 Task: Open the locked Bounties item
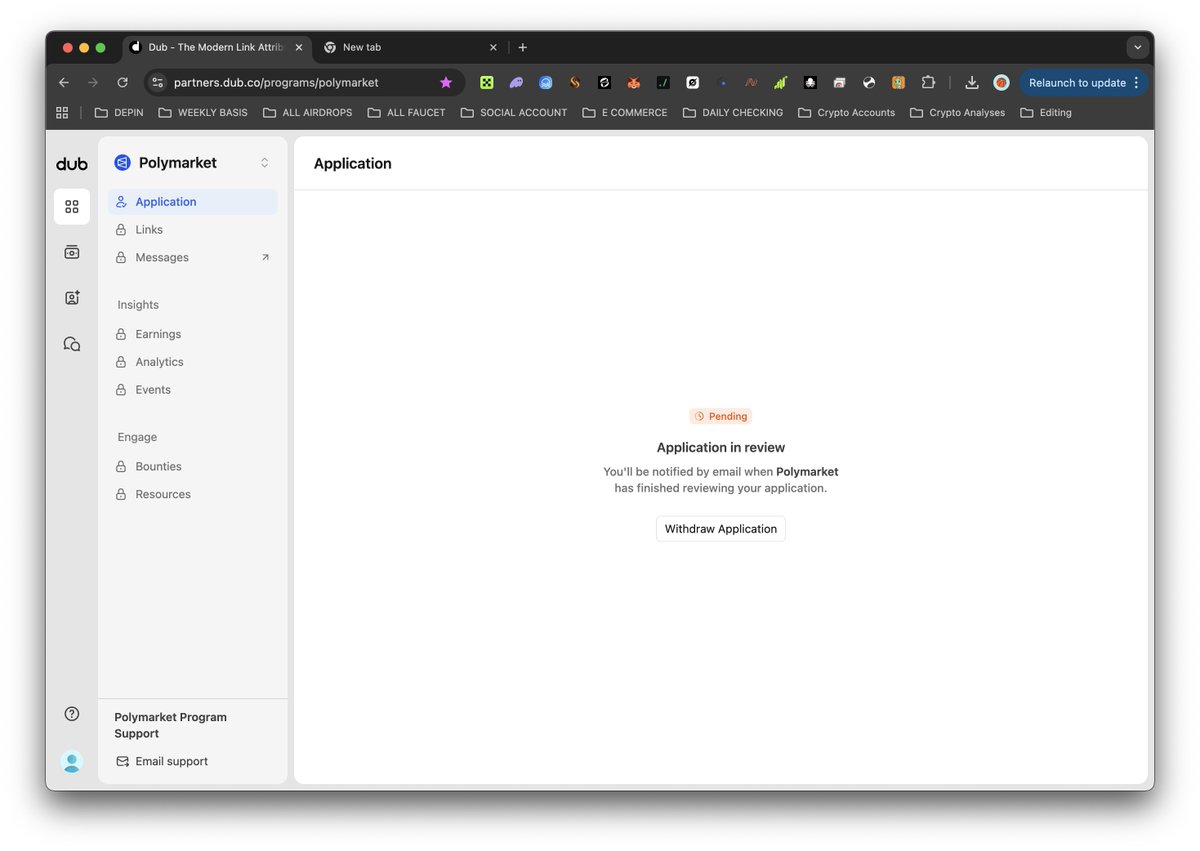(x=193, y=467)
